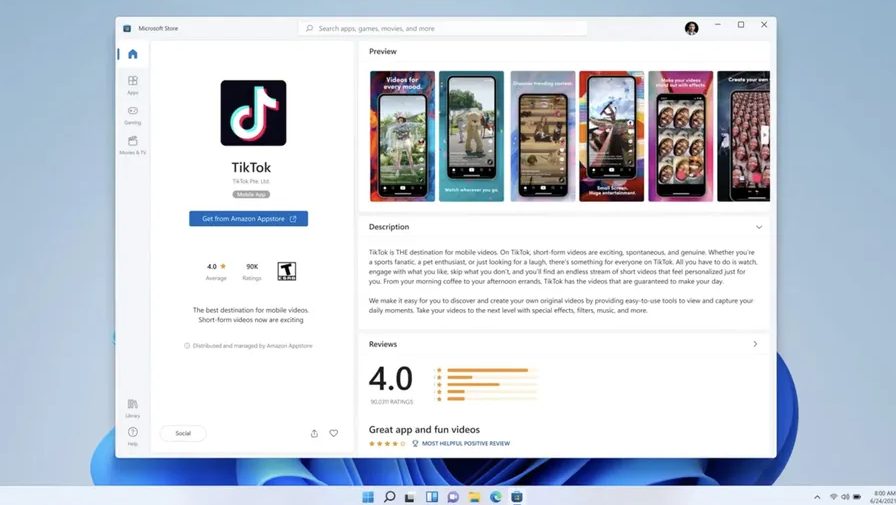Click the five-star rating bar in Reviews

point(487,370)
